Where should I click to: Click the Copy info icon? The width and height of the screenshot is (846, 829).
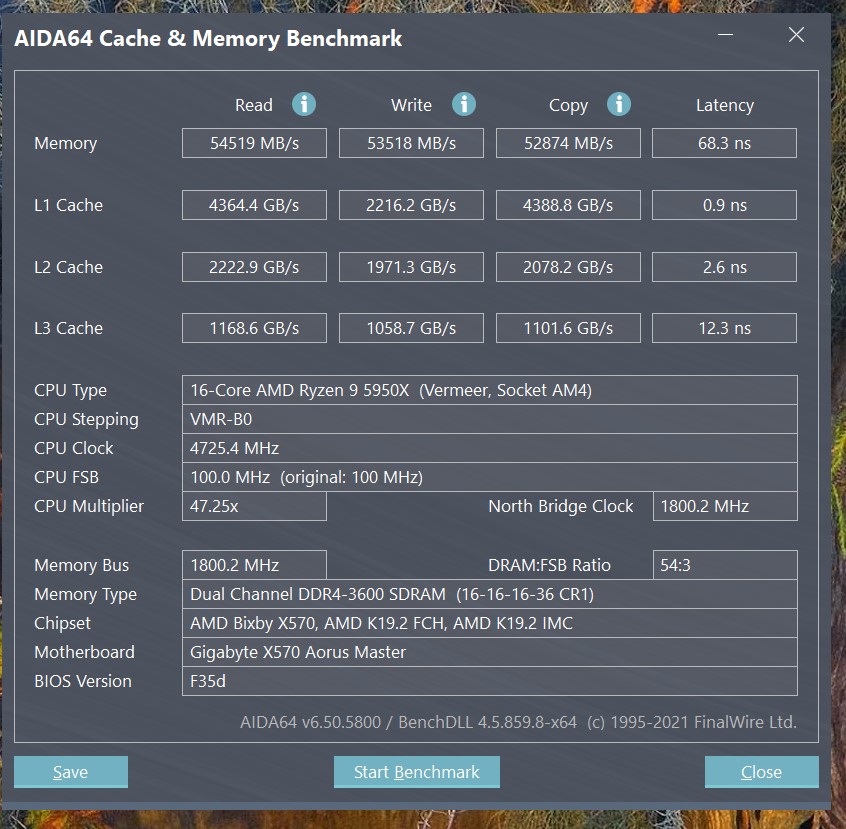[618, 104]
